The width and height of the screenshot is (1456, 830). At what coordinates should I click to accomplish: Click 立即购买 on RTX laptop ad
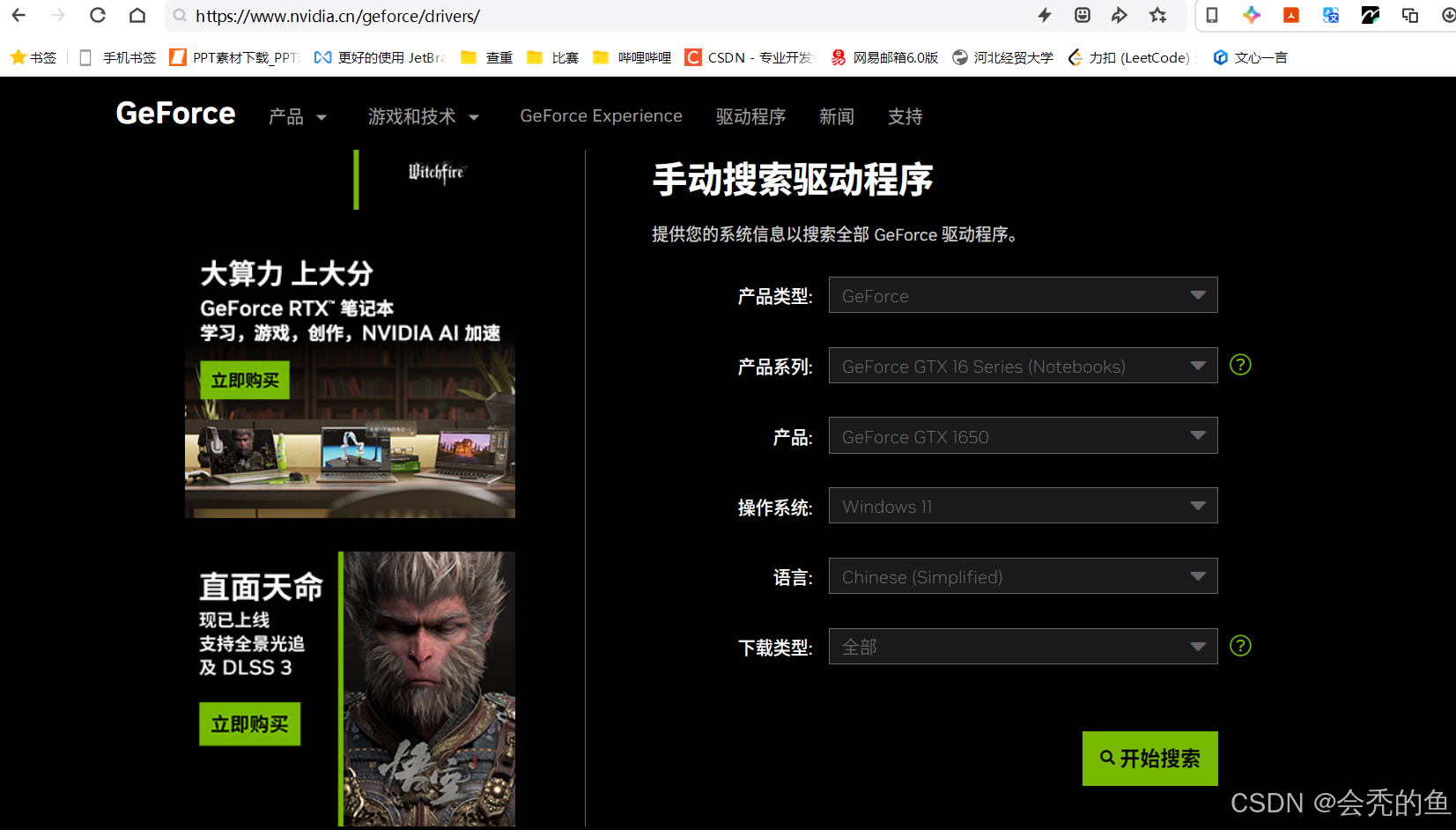(x=245, y=381)
